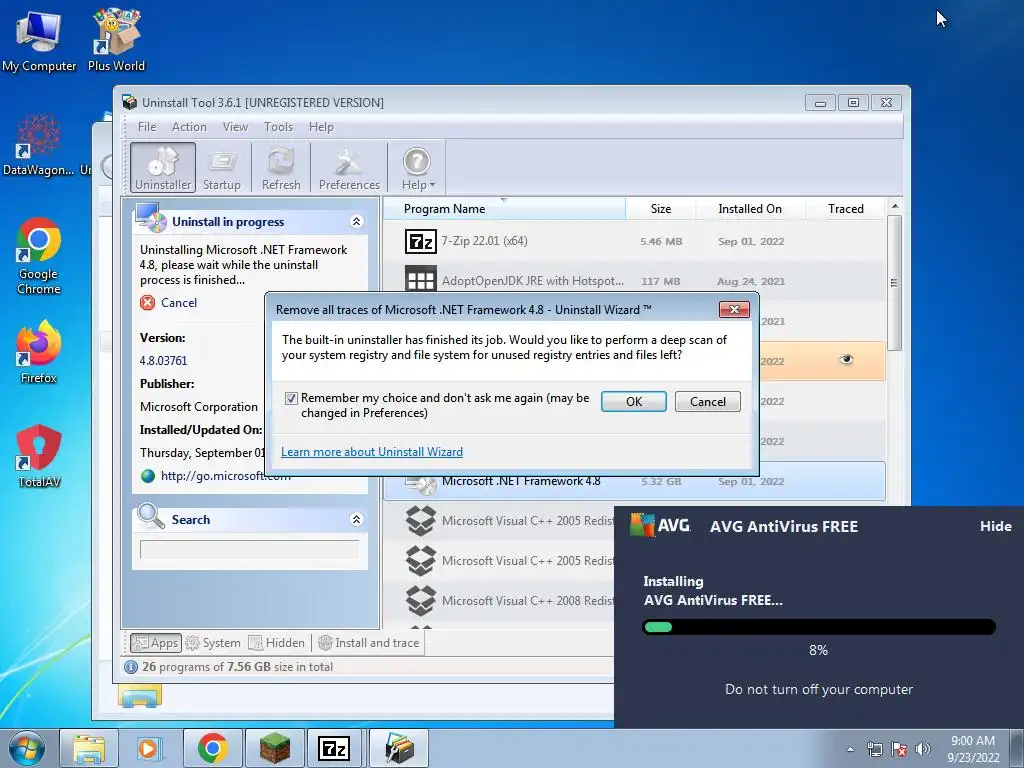
Task: Click the Refresh toolbar icon
Action: tap(281, 168)
